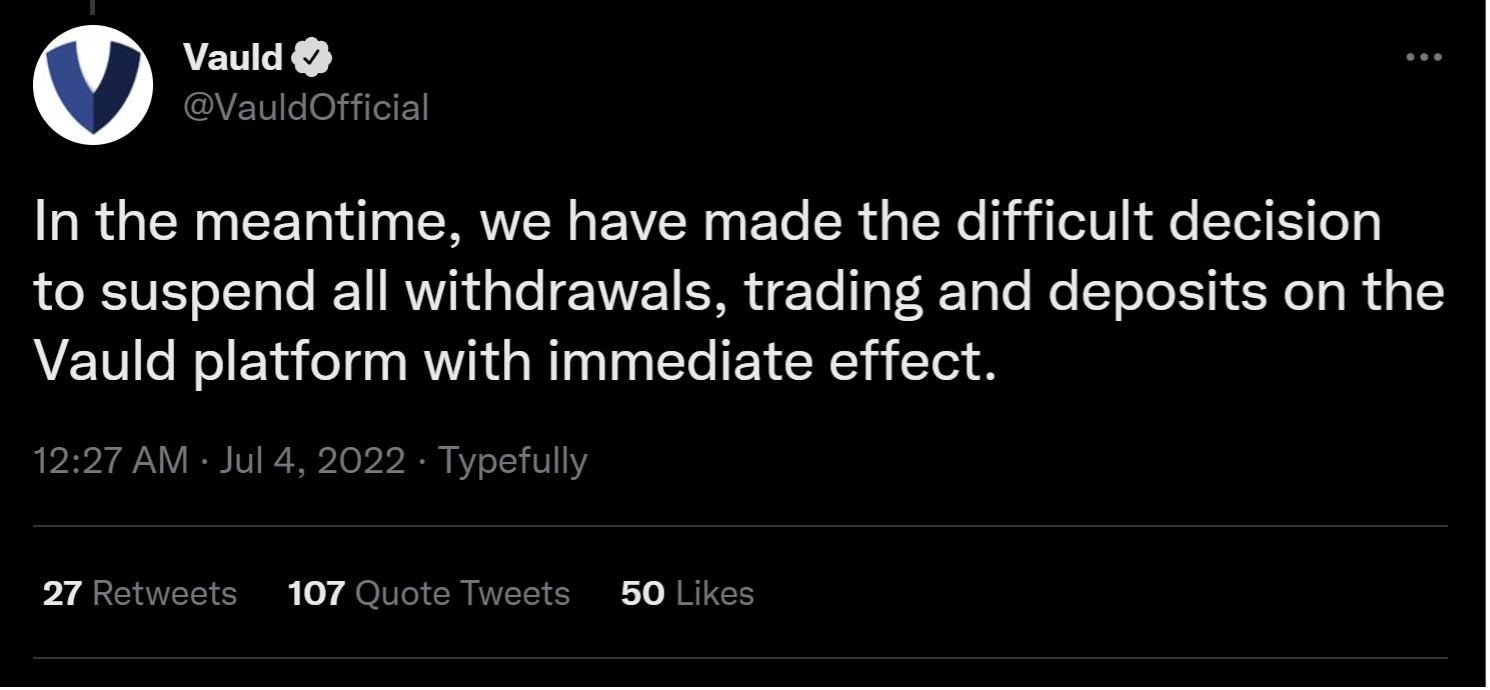The image size is (1490, 690).
Task: Click the thread connector line above avatar
Action: 92,8
